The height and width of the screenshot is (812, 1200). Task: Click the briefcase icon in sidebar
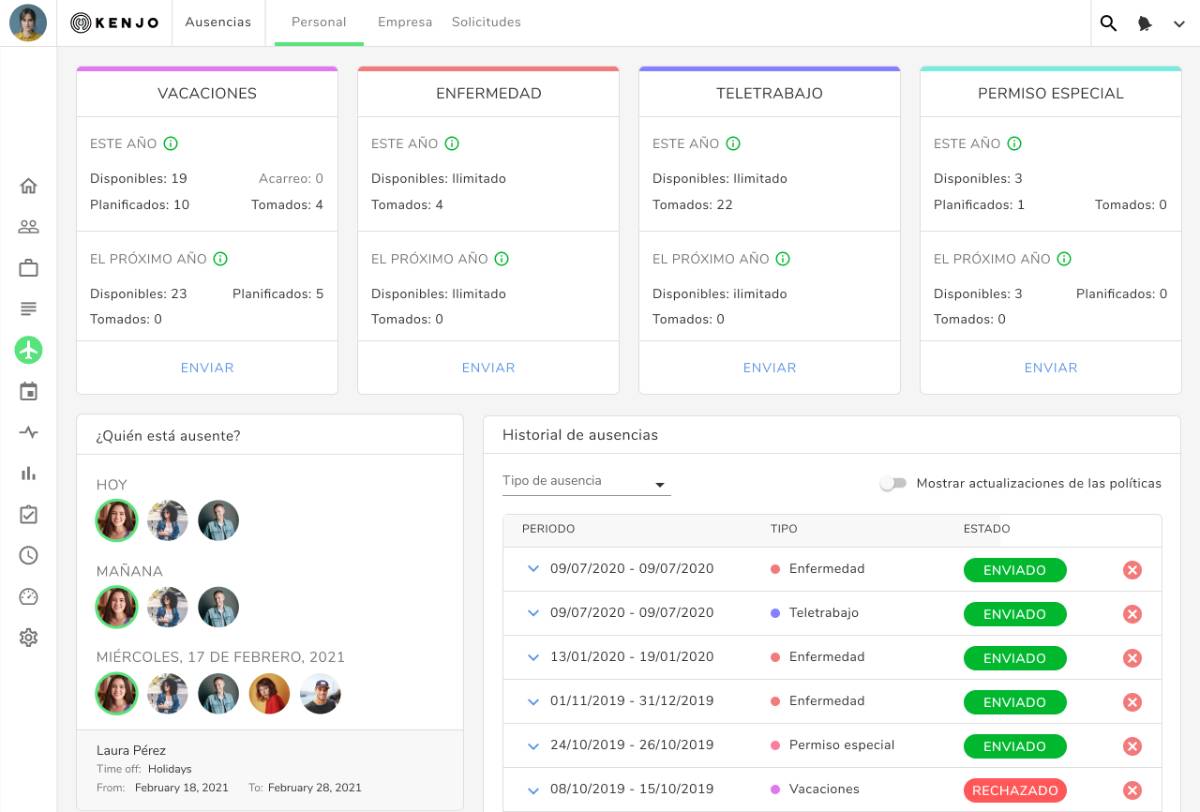tap(28, 268)
